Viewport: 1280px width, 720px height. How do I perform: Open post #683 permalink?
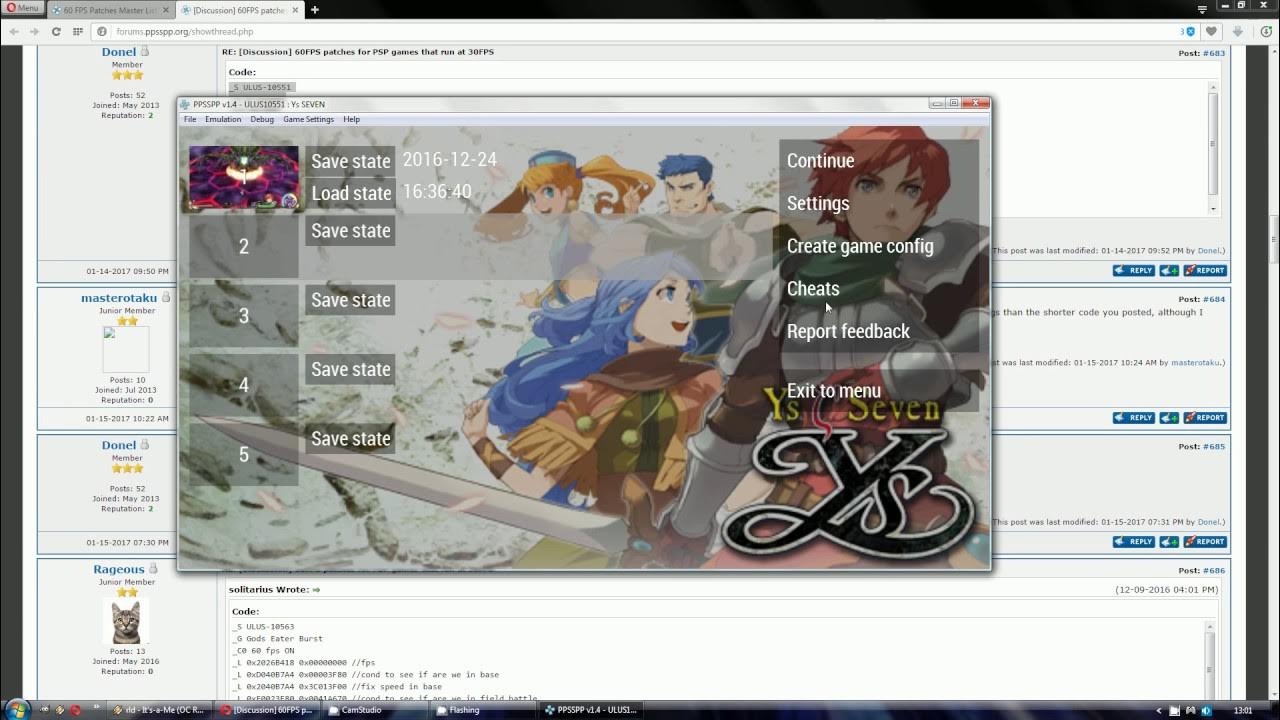click(1214, 53)
